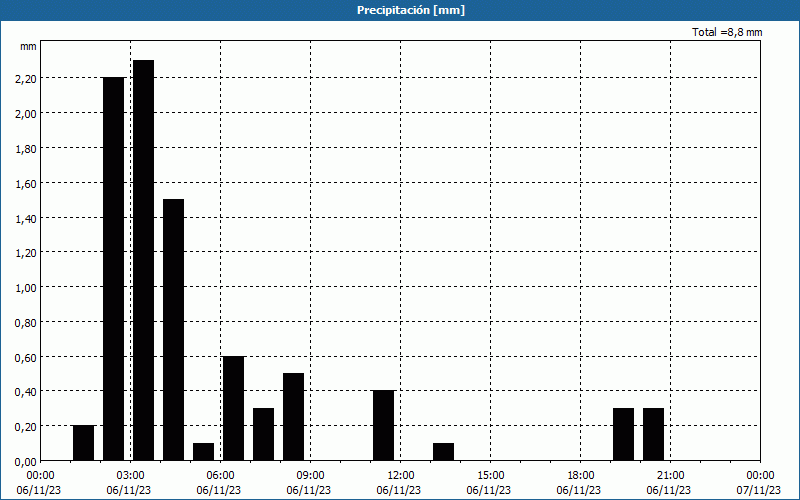This screenshot has width=800, height=500.
Task: Click the Precipitación [mm] chart title
Action: [411, 10]
